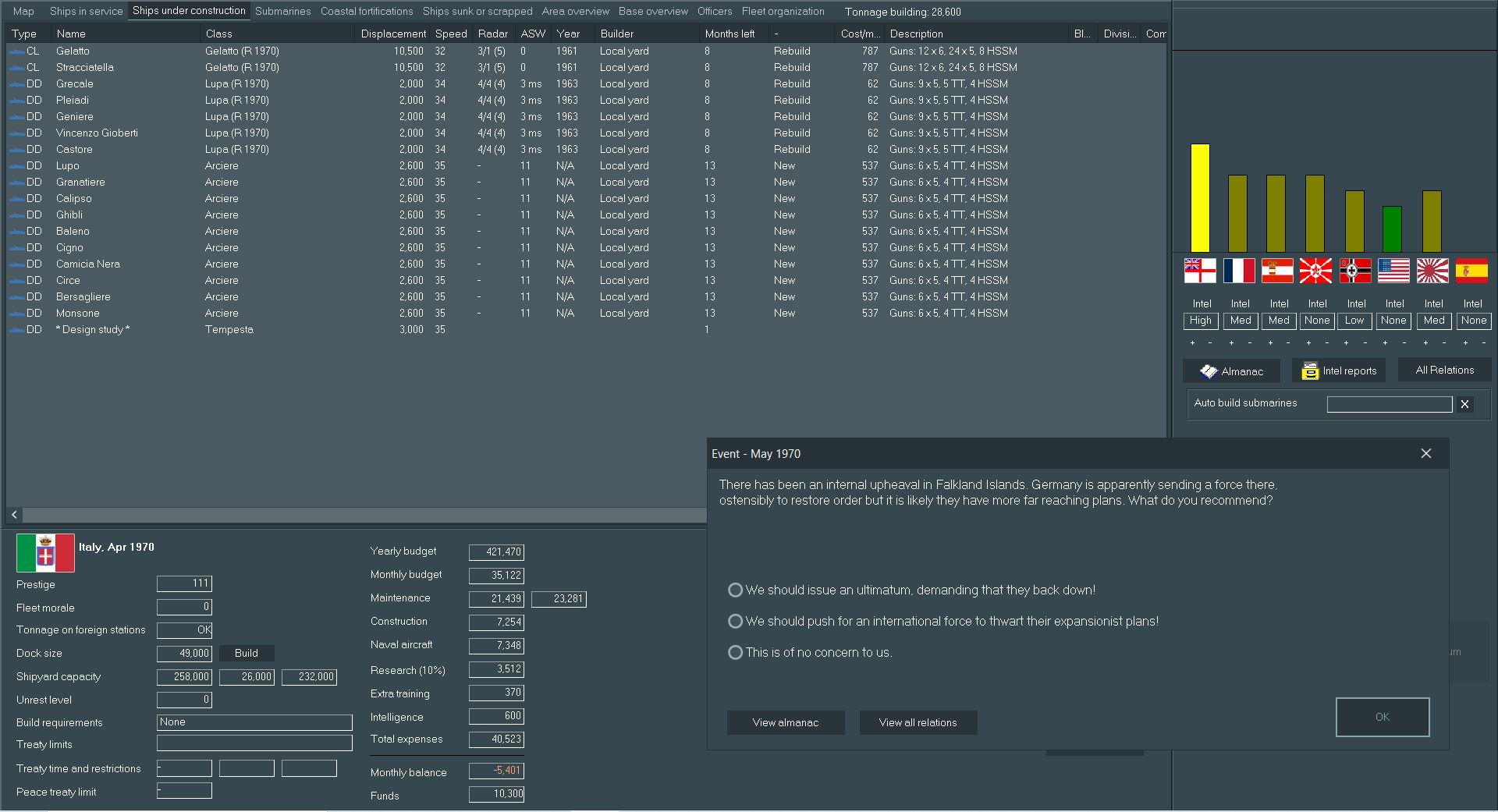
Task: Click the ship icon on the Baleno row
Action: click(16, 232)
